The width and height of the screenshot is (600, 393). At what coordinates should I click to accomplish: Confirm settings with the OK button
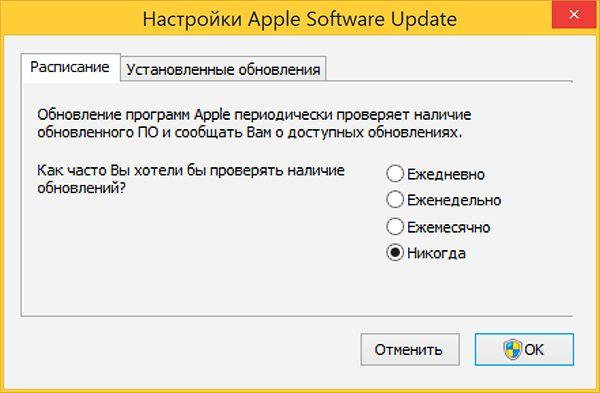(x=524, y=349)
